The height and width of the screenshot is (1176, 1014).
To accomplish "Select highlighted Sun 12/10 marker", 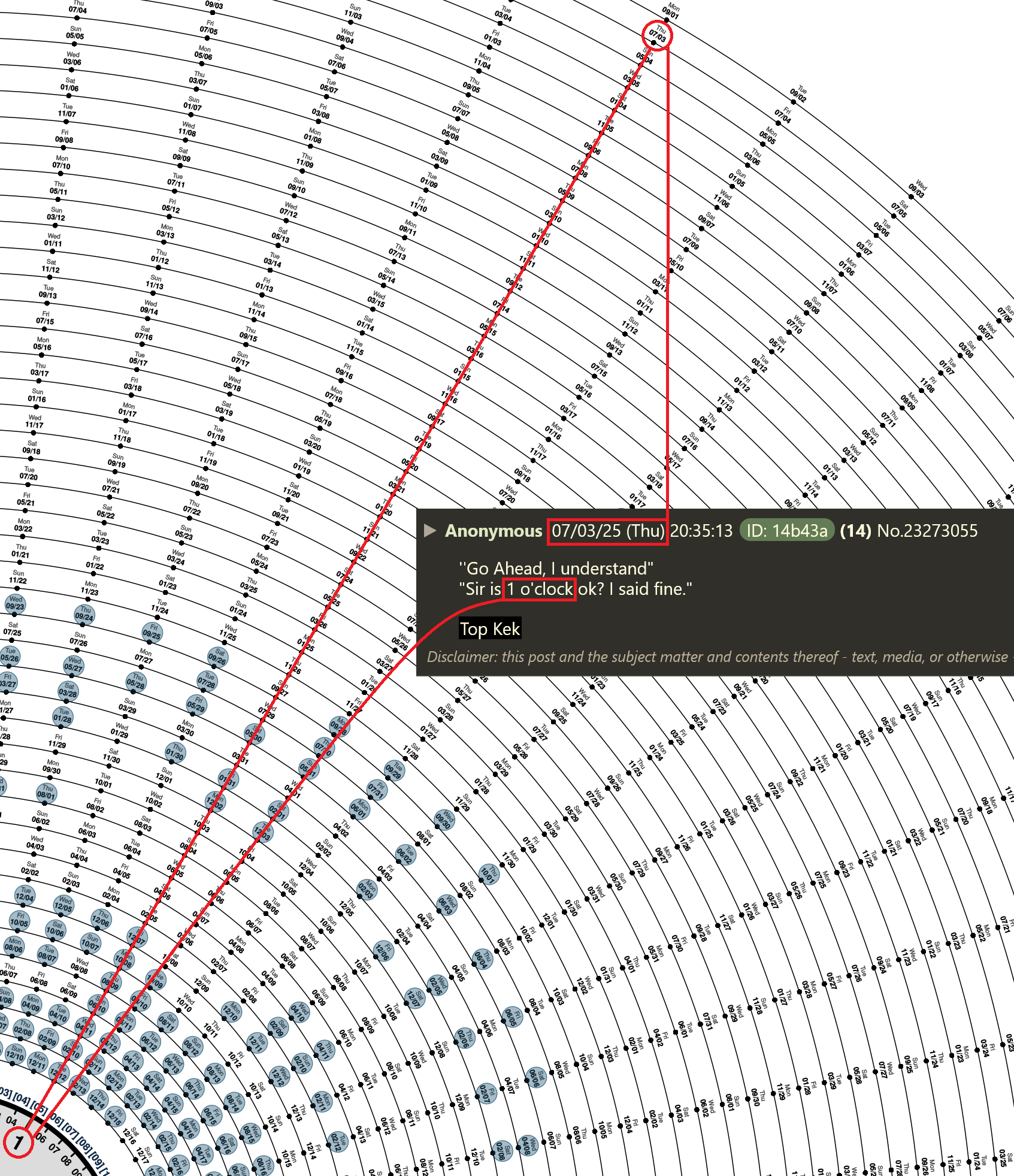I will pos(15,1054).
